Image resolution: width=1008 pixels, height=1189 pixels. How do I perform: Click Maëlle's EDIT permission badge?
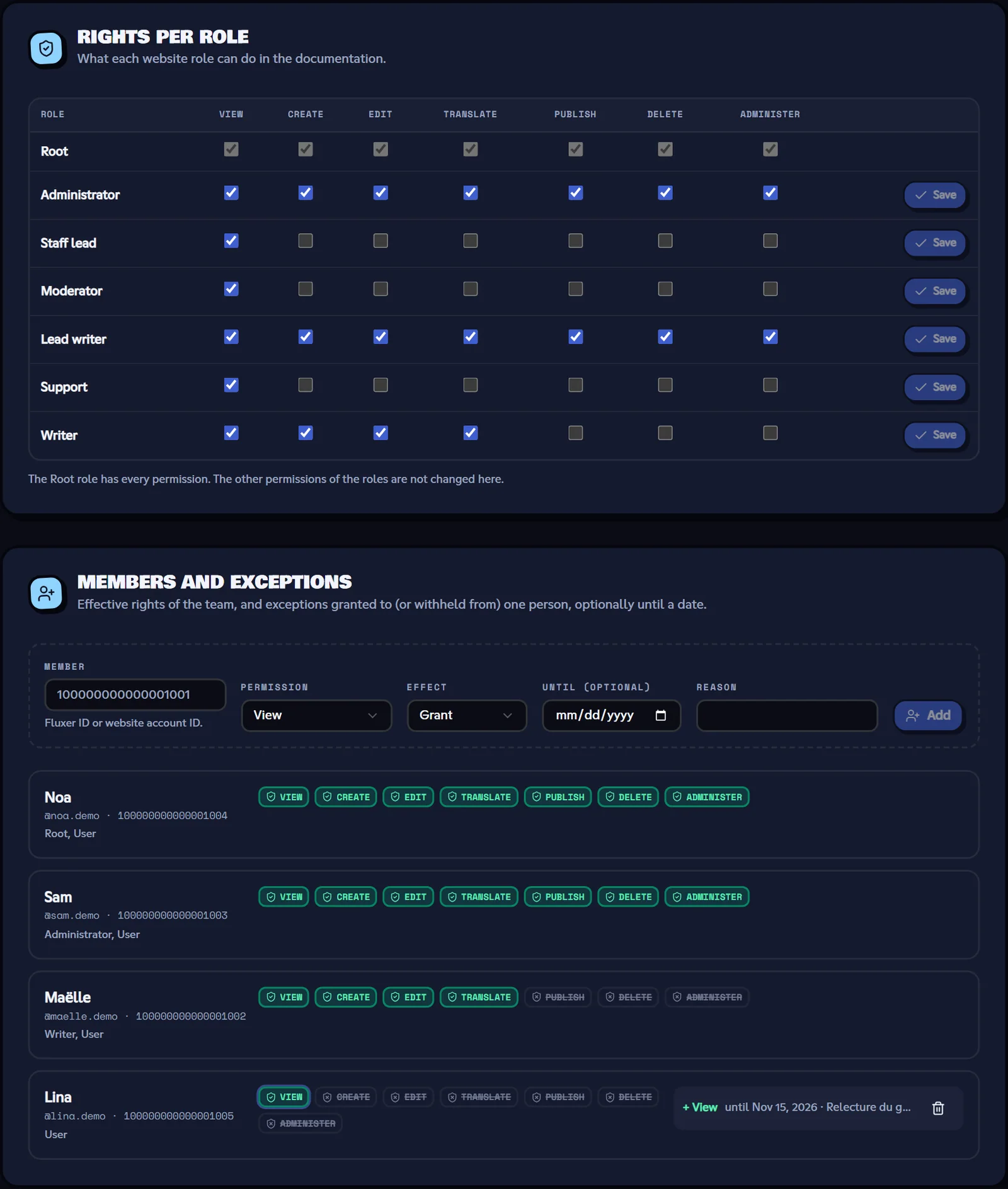(408, 997)
